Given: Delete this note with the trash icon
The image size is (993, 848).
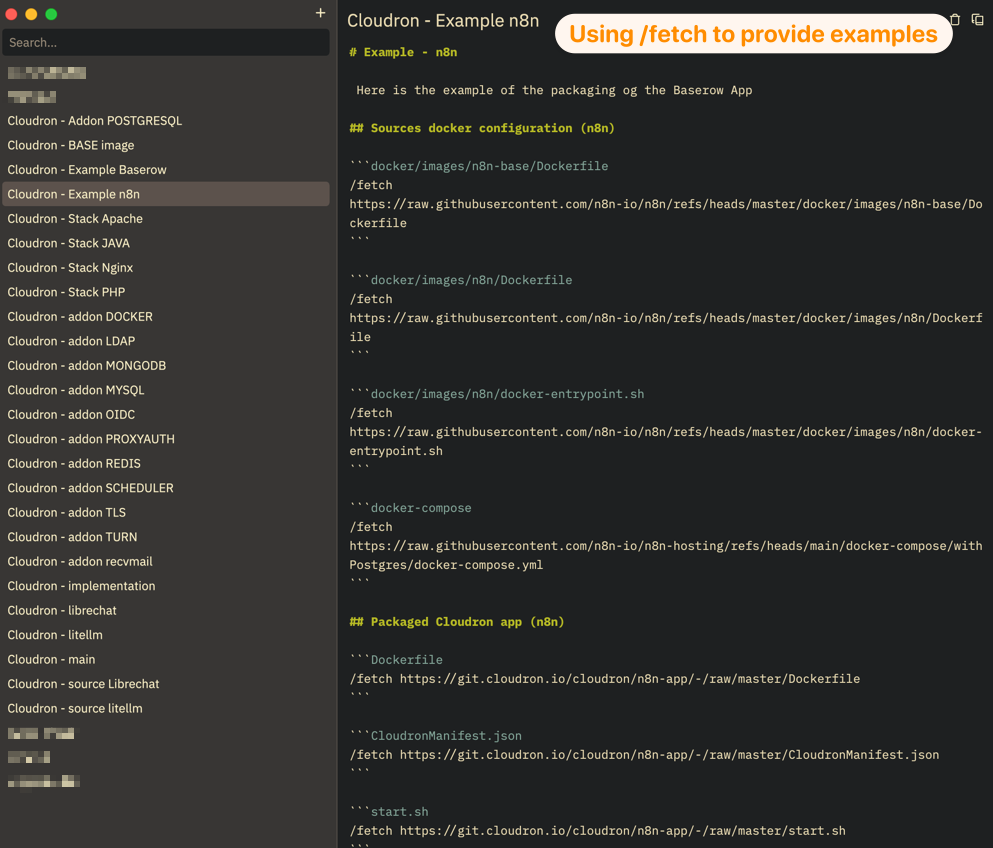Looking at the screenshot, I should coord(955,20).
